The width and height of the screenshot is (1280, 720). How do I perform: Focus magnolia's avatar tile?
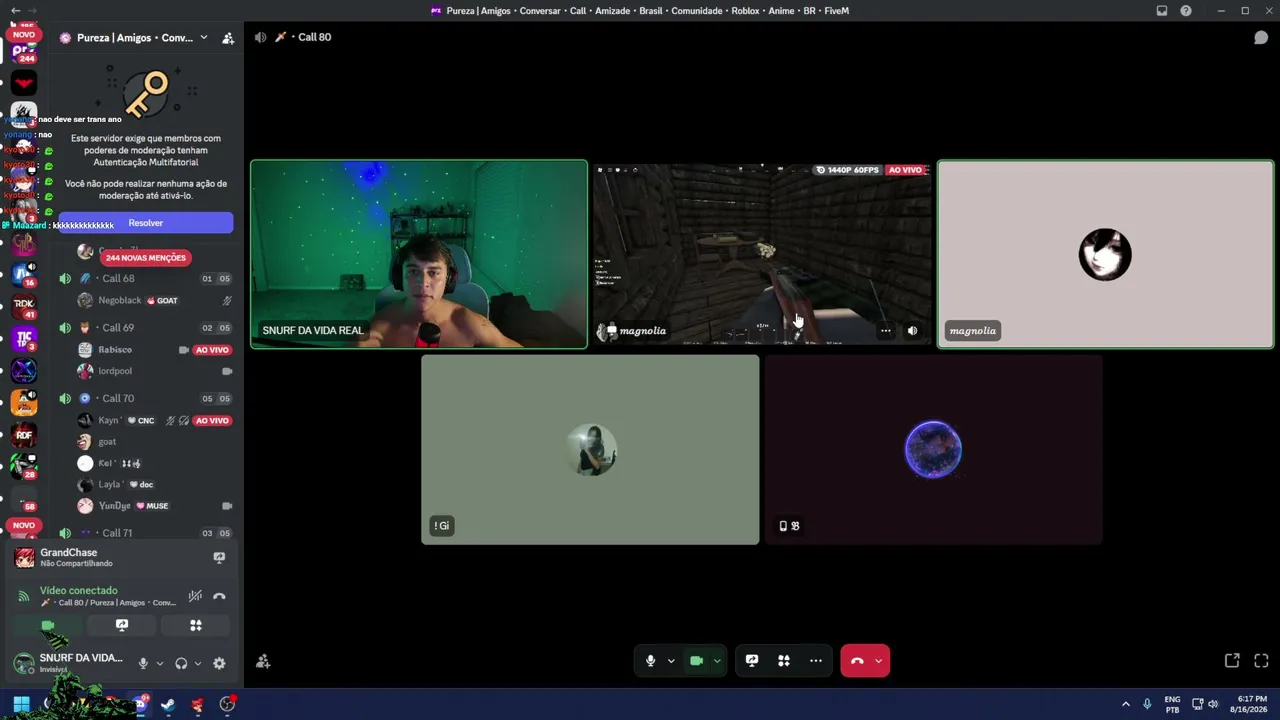click(x=1105, y=254)
